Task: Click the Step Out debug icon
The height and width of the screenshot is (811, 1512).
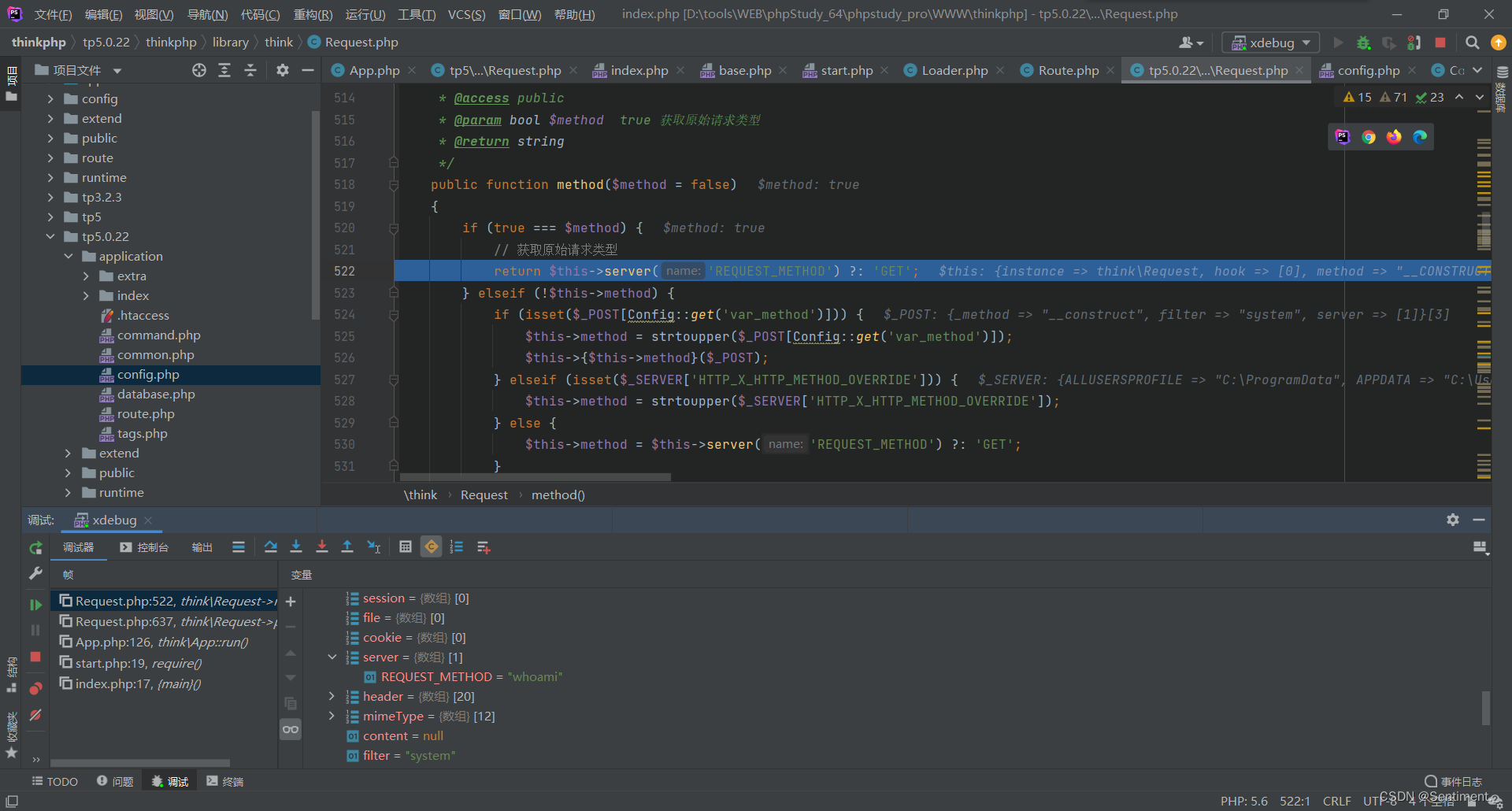Action: click(347, 547)
